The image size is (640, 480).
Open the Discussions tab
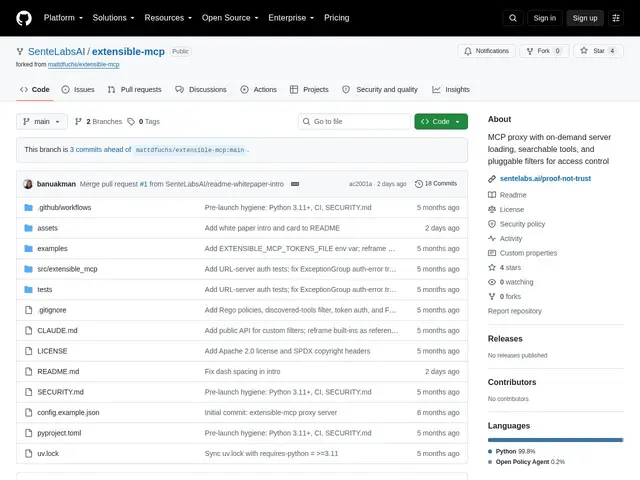[x=201, y=89]
